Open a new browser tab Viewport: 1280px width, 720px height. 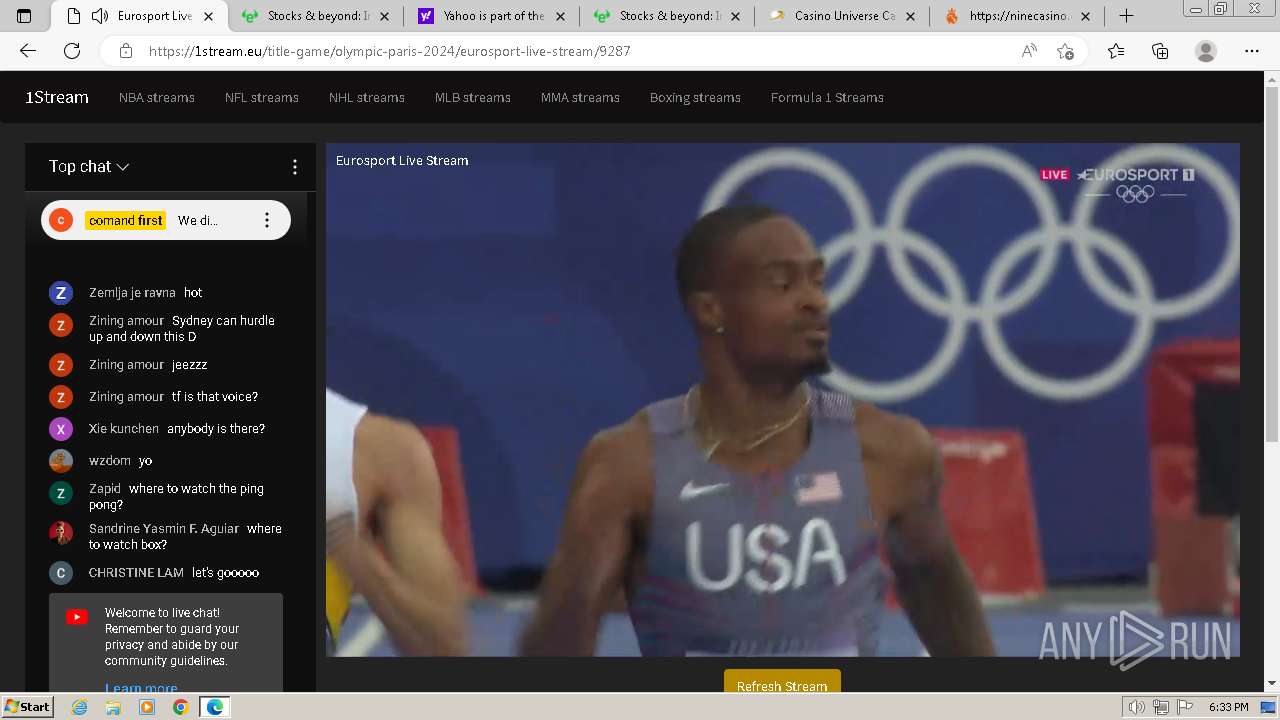coord(1126,15)
